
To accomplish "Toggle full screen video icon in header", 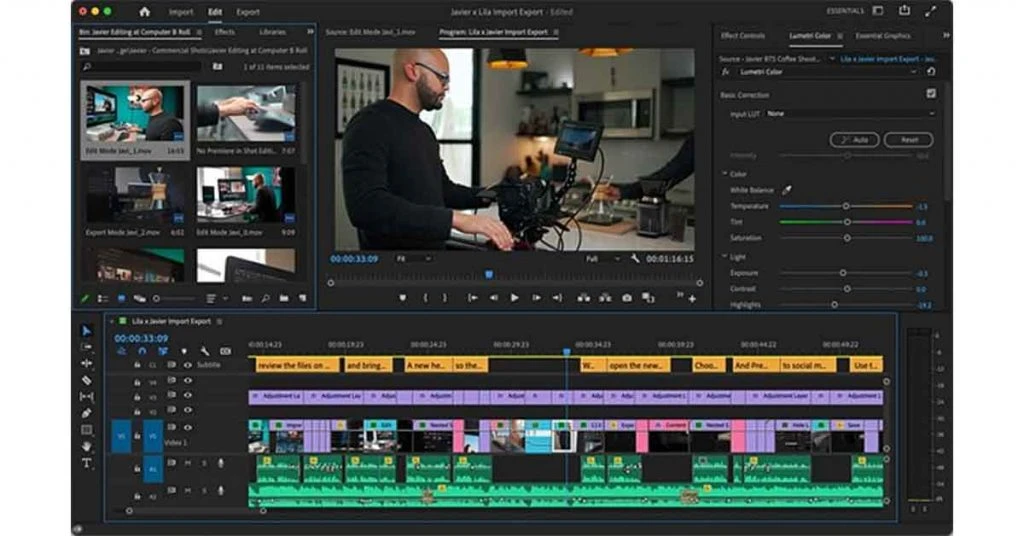I will [931, 11].
